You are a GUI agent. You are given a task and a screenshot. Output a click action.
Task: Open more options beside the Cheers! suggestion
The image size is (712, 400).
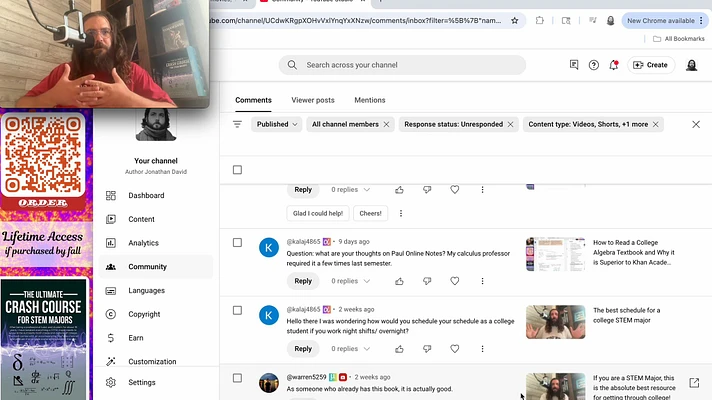click(x=400, y=213)
